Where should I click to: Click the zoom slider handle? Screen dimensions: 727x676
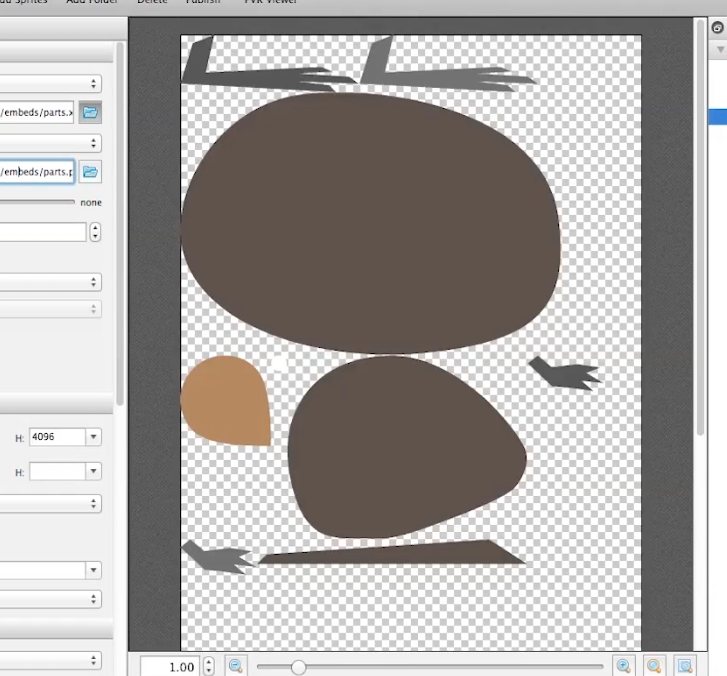[299, 667]
